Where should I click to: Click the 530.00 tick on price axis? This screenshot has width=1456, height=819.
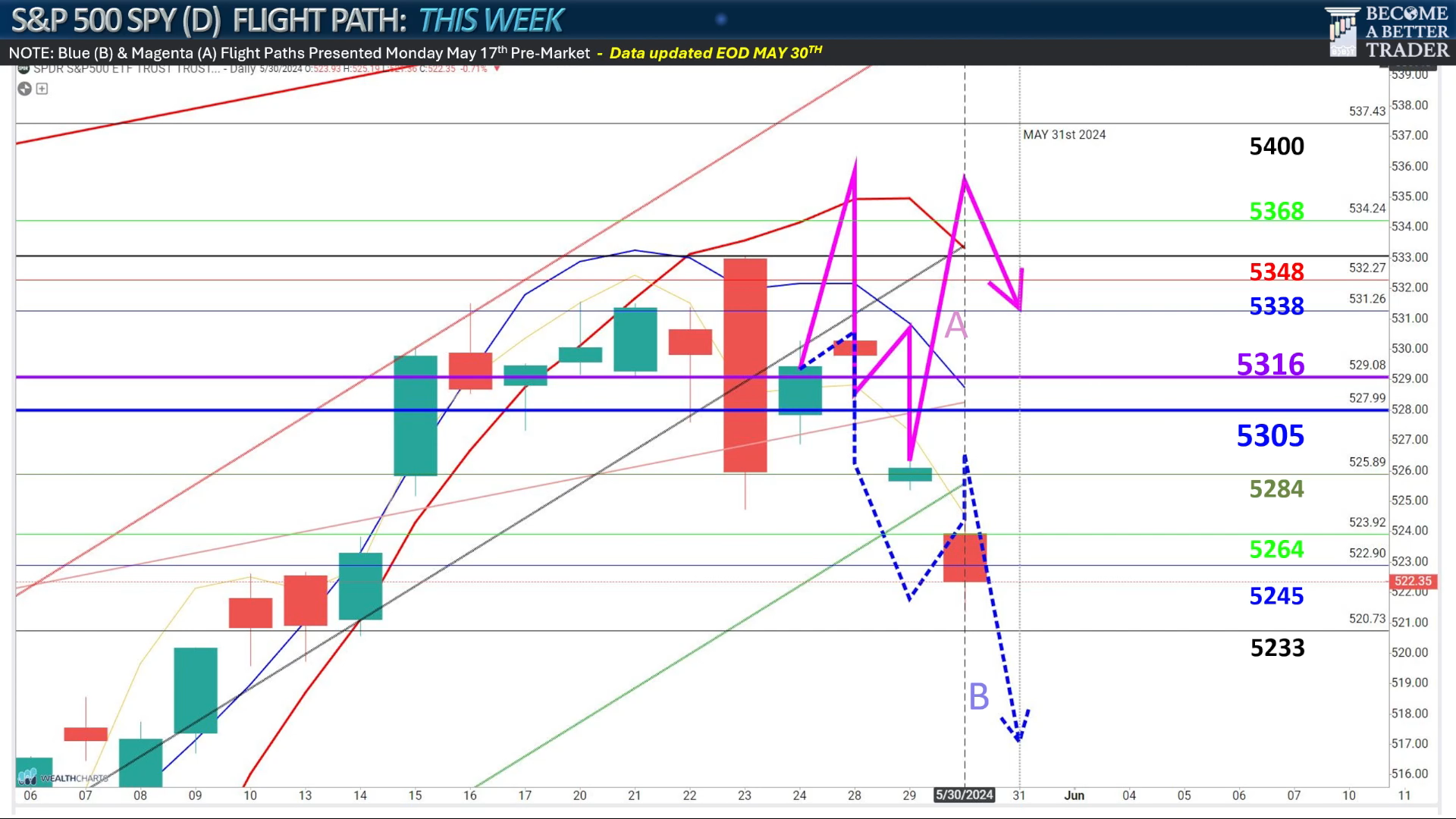tap(1410, 348)
